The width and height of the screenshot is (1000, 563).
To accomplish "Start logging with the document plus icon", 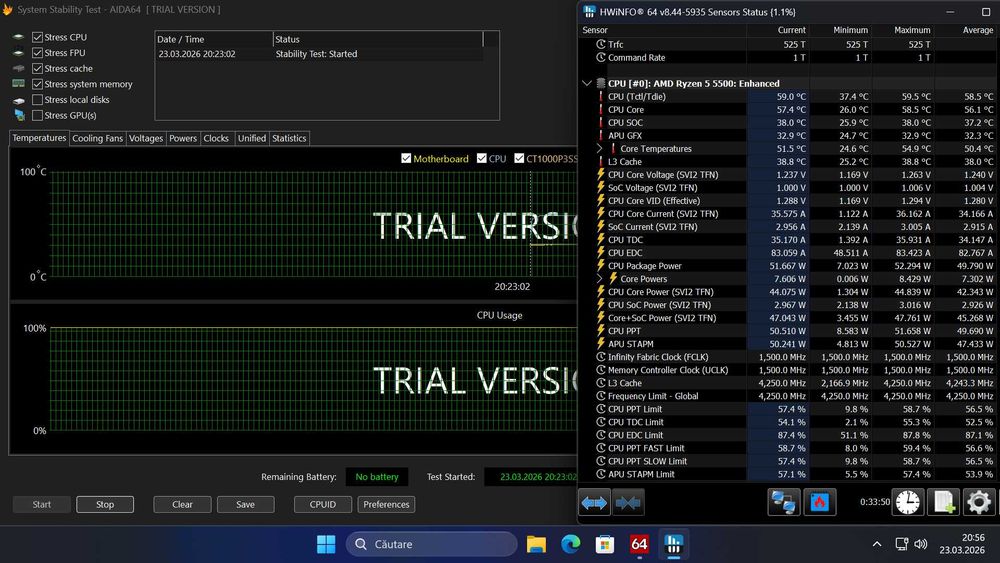I will pos(943,502).
